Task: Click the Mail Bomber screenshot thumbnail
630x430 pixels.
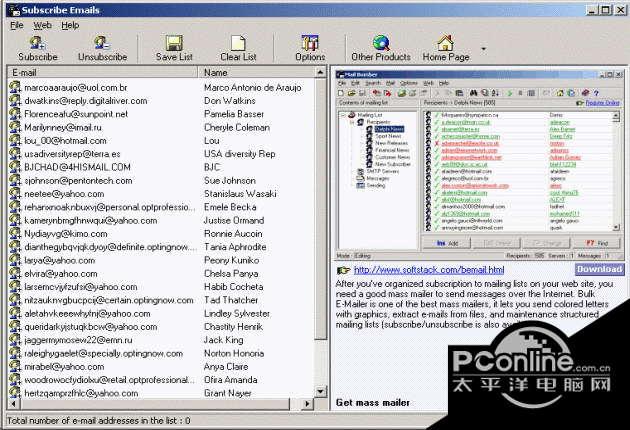Action: 480,165
